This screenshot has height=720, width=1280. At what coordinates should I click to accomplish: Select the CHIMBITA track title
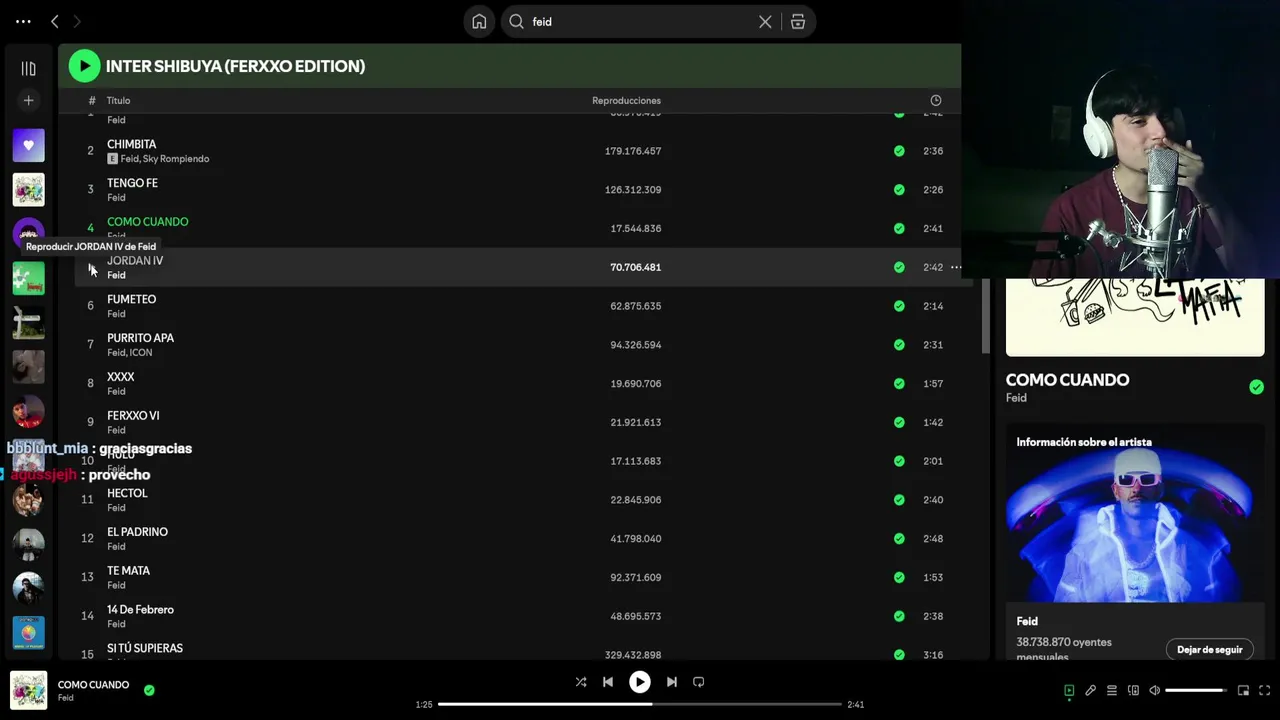pos(131,144)
